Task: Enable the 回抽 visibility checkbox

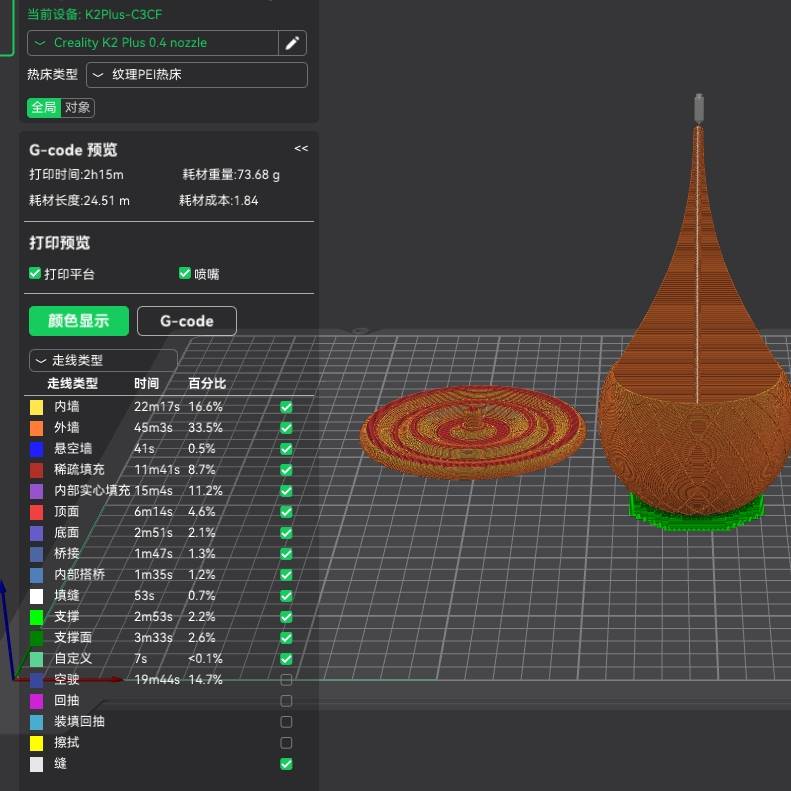Action: (286, 701)
